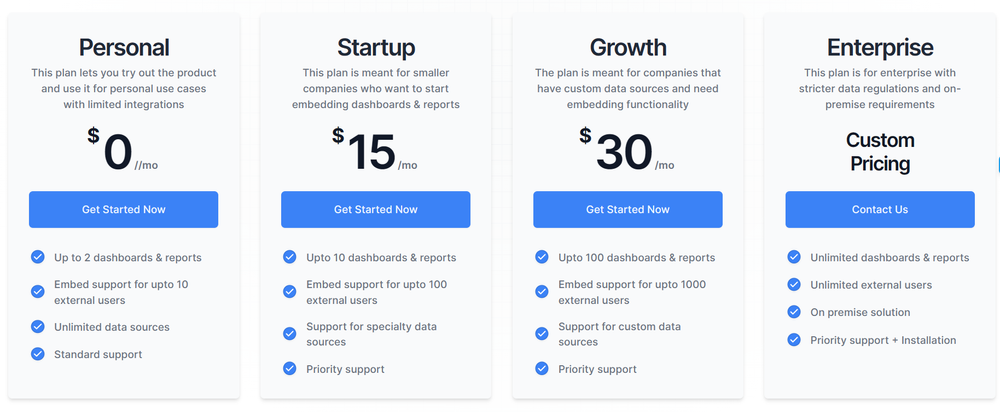Click checkmark icon beside Up to 2 dashboards
The width and height of the screenshot is (1000, 412).
(38, 257)
